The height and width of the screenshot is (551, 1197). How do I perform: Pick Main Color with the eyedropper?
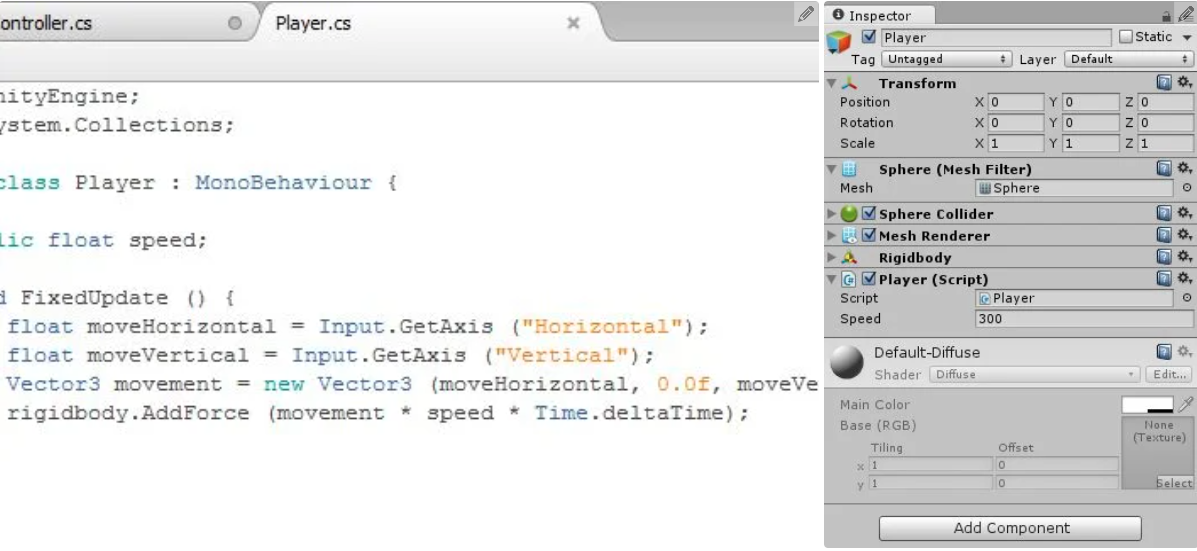pos(1185,404)
